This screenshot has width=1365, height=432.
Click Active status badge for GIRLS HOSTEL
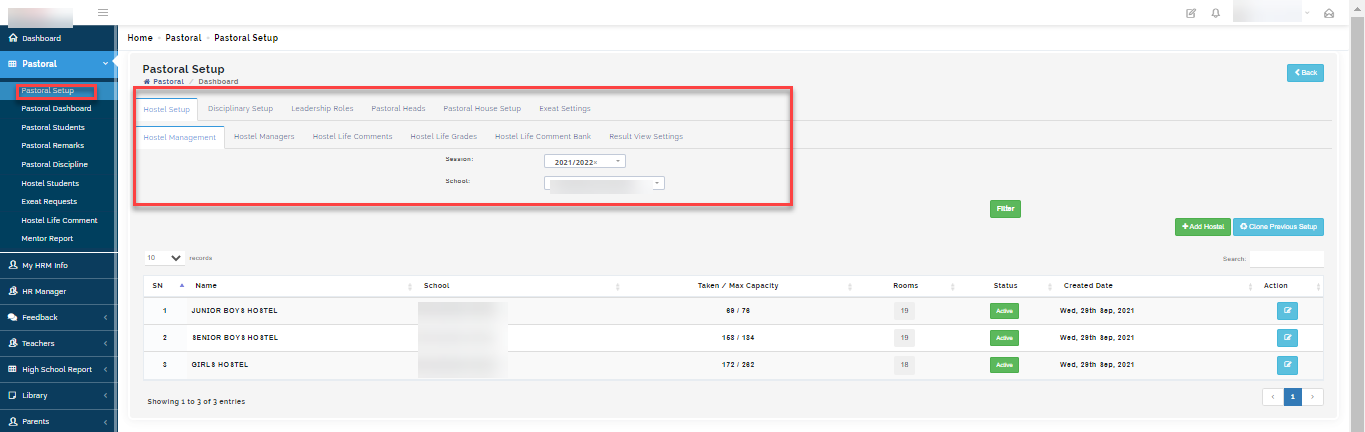1004,364
